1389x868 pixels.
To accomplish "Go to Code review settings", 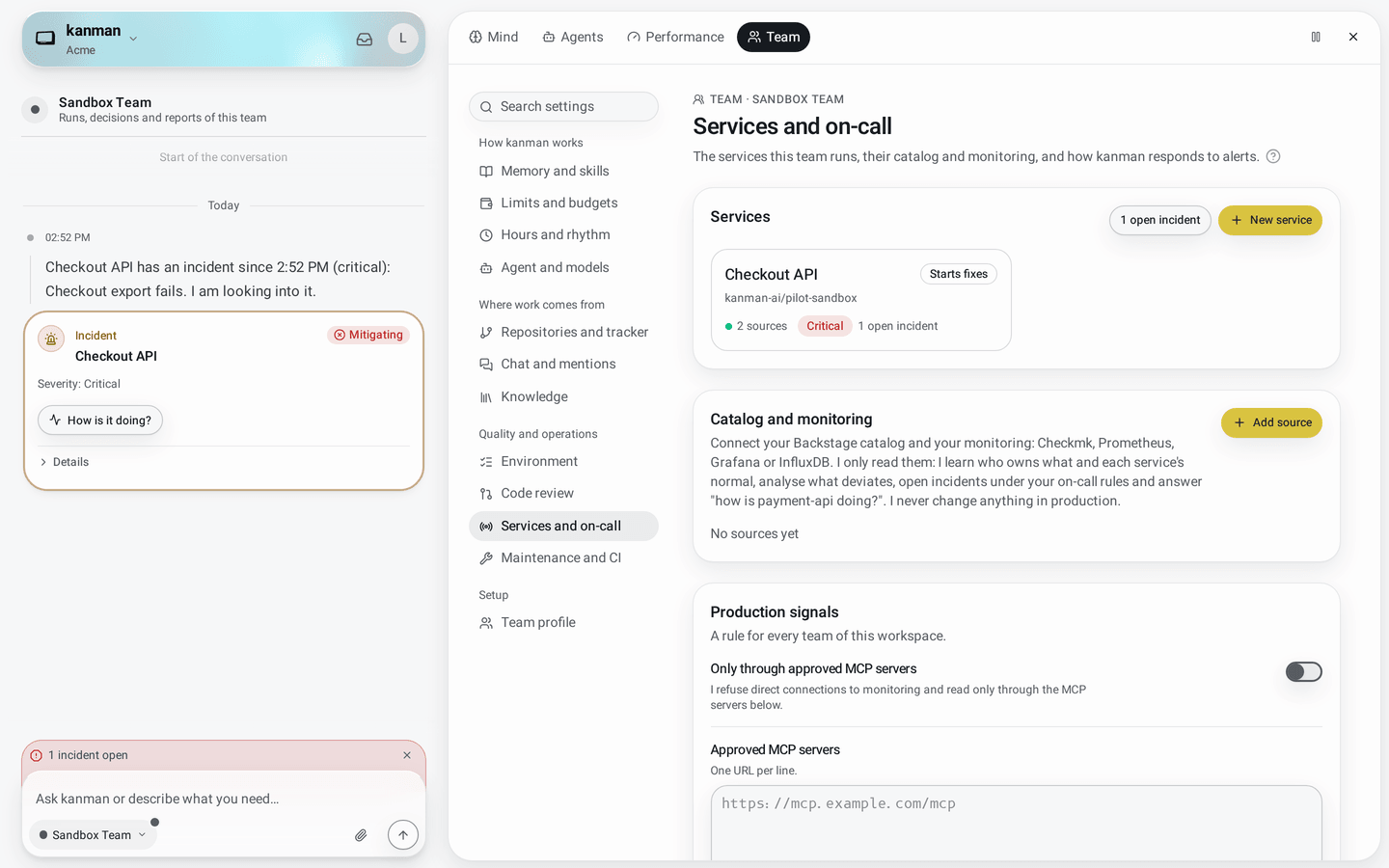I will point(563,493).
